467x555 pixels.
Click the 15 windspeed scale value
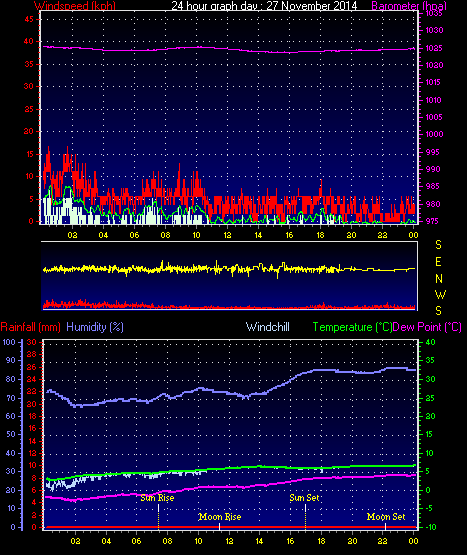(29, 154)
